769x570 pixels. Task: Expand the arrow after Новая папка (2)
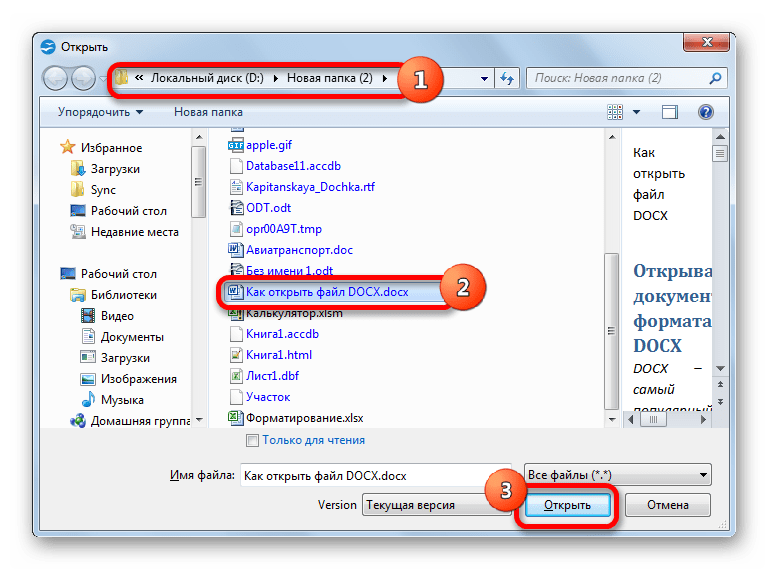click(384, 78)
